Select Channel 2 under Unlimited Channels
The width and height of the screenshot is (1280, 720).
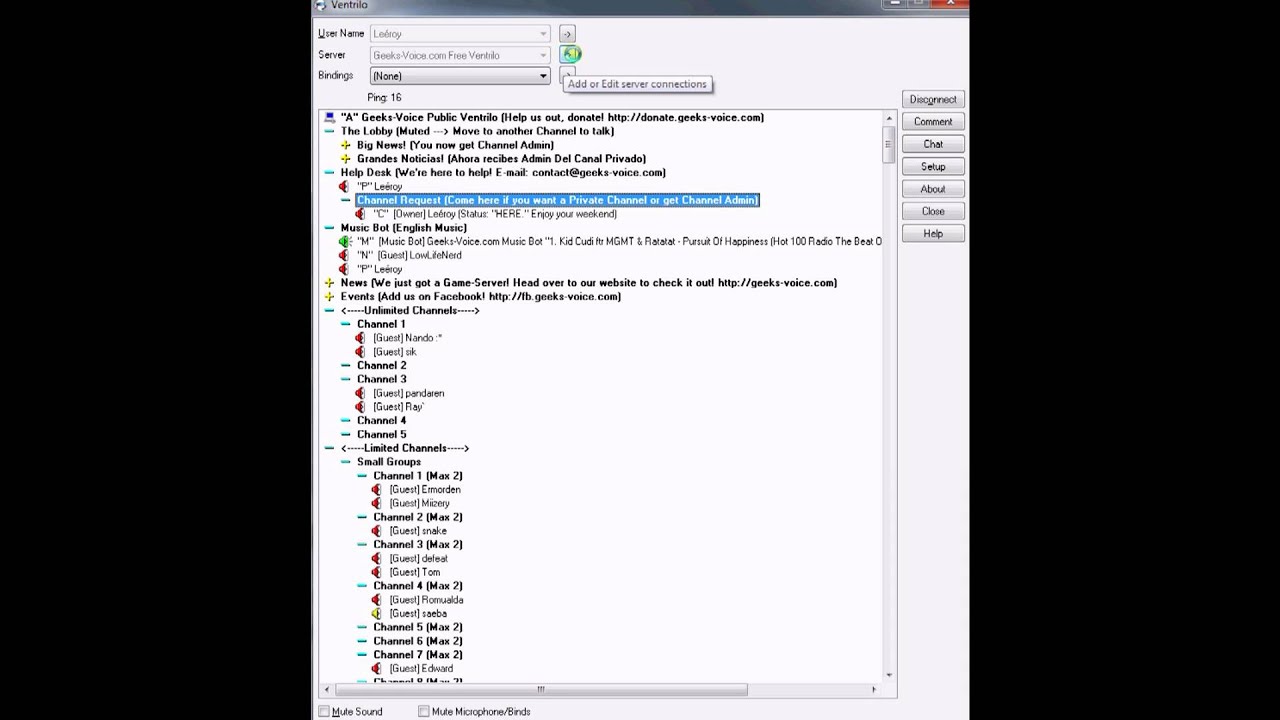(382, 366)
